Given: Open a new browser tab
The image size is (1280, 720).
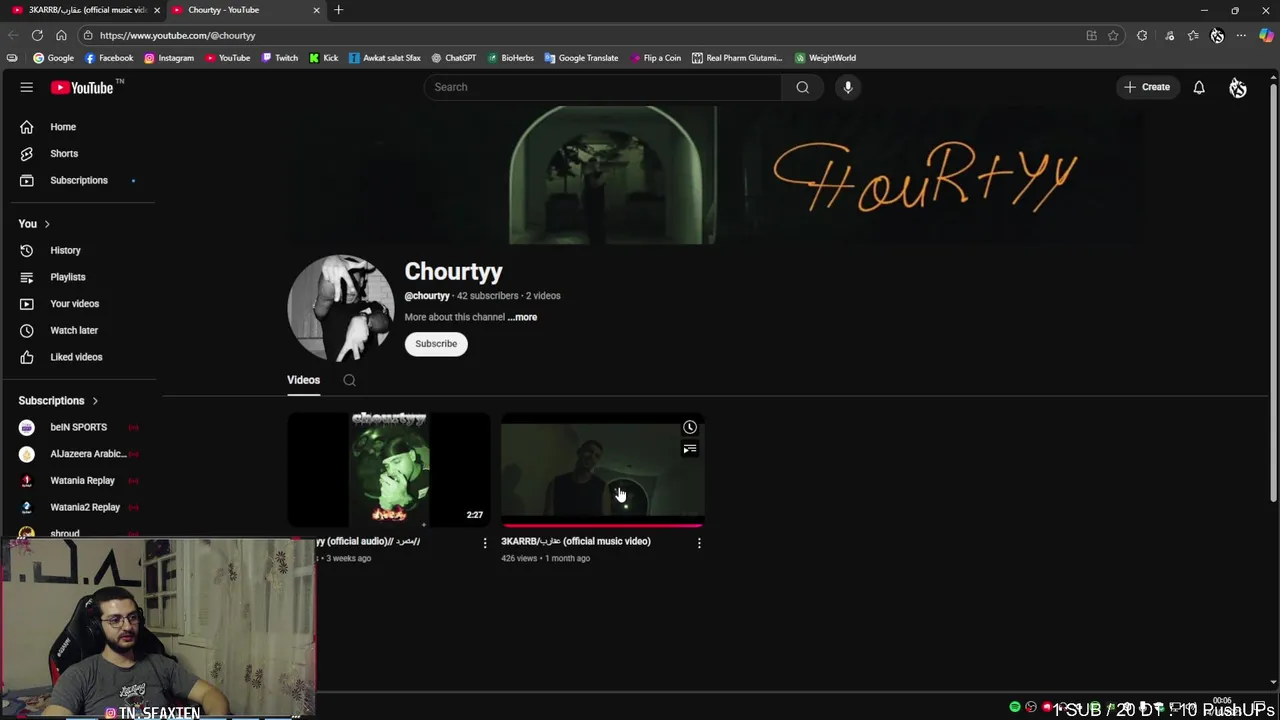Looking at the screenshot, I should [x=339, y=10].
